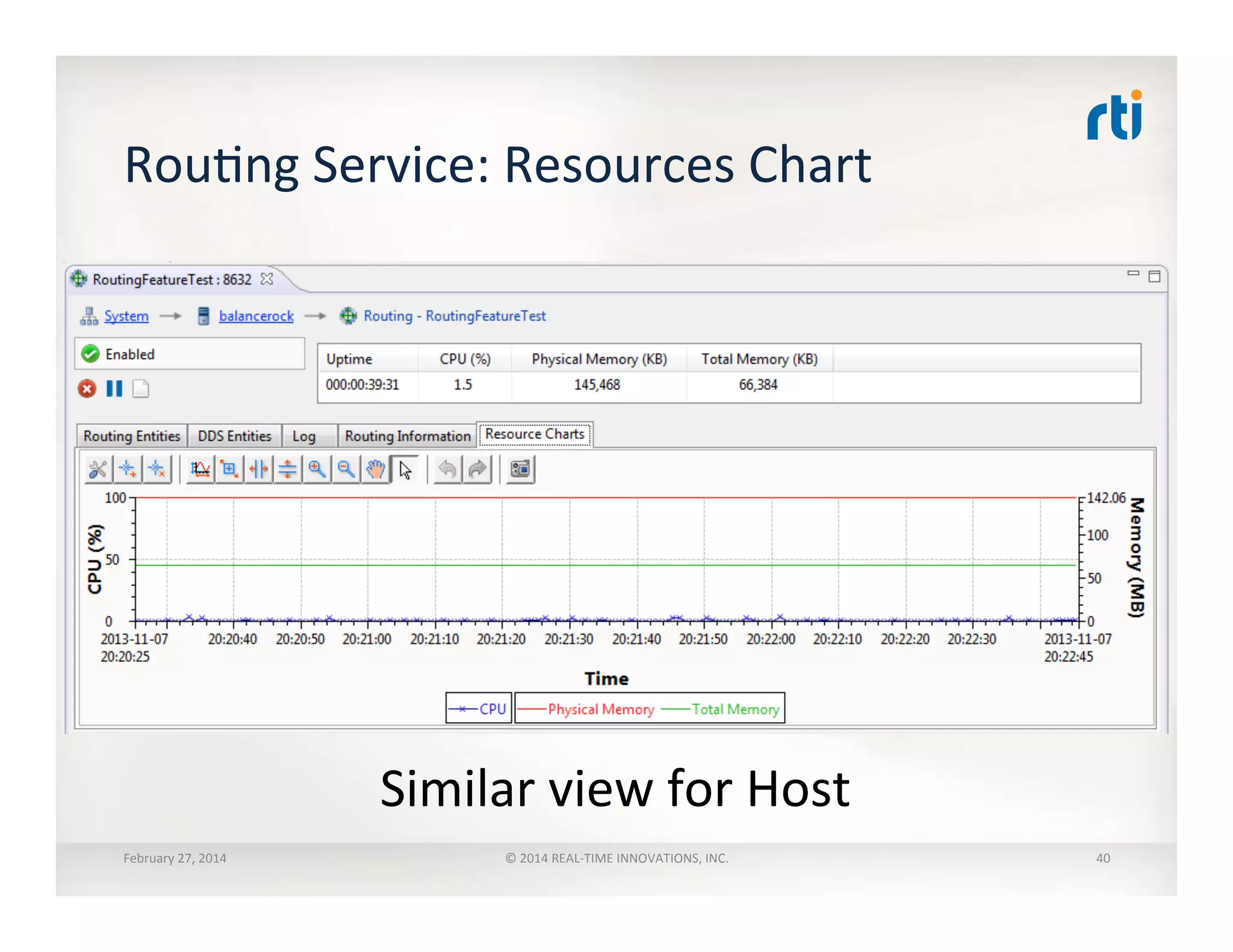Click the 142.06 memory axis value
This screenshot has width=1233, height=952.
(x=1106, y=498)
